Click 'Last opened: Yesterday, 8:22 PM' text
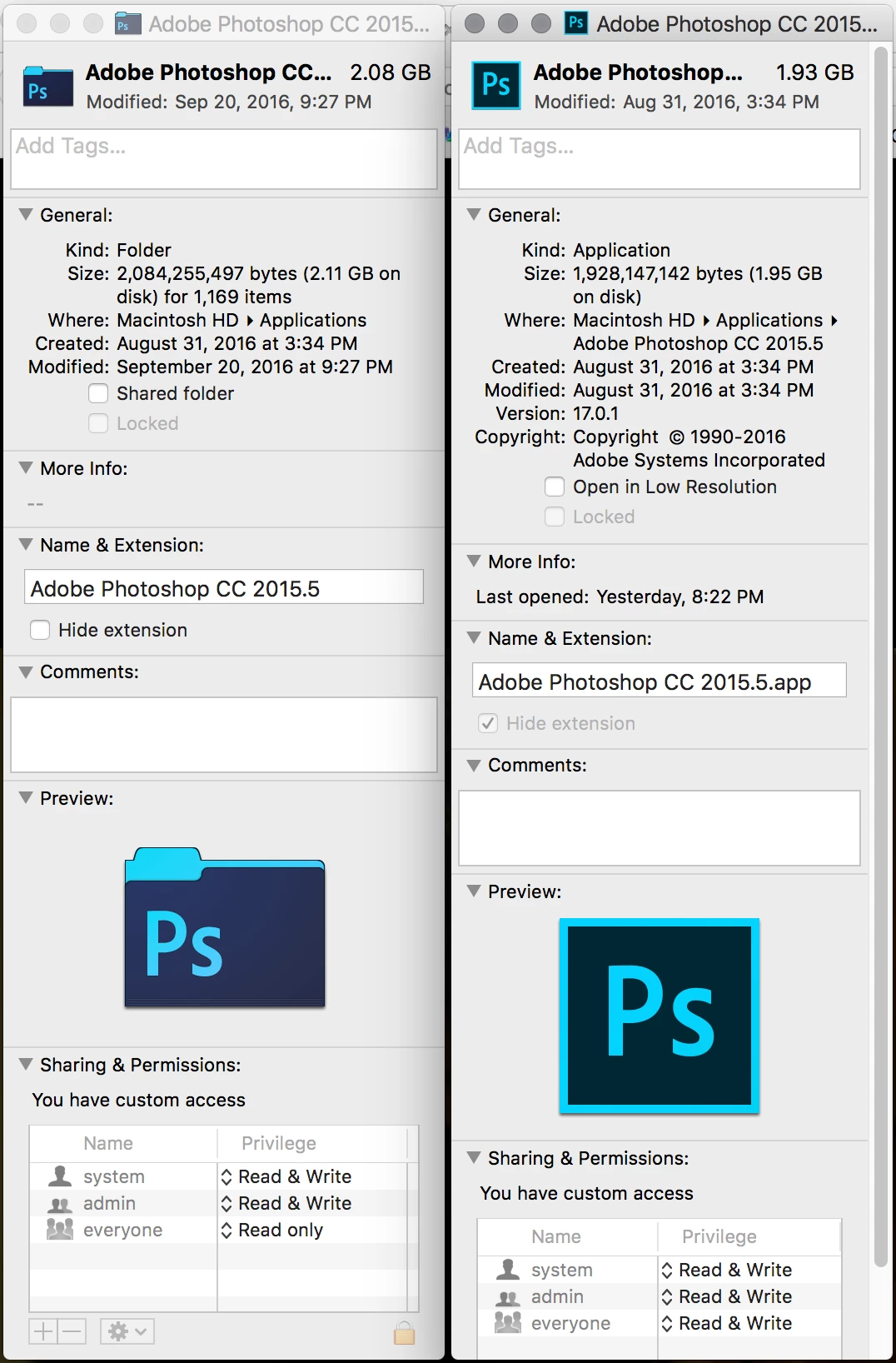The height and width of the screenshot is (1363, 896). (x=620, y=597)
